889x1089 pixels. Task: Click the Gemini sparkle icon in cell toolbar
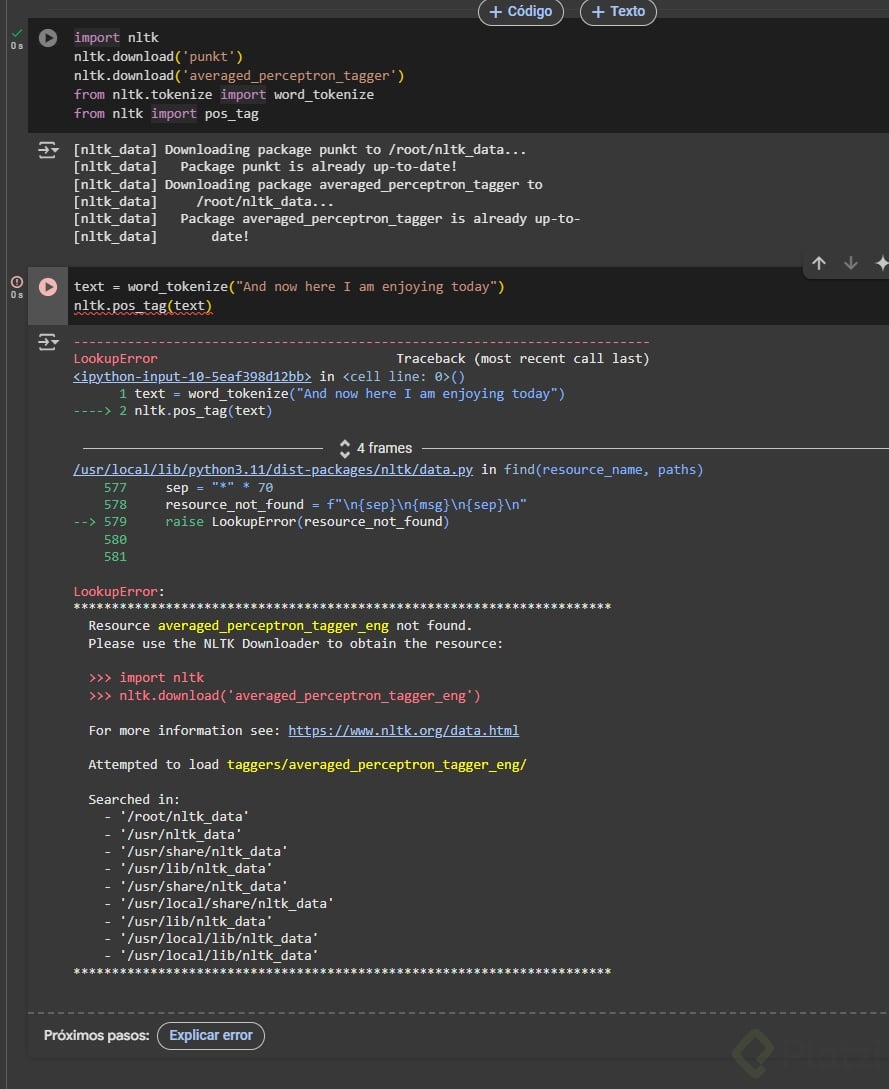pos(881,263)
